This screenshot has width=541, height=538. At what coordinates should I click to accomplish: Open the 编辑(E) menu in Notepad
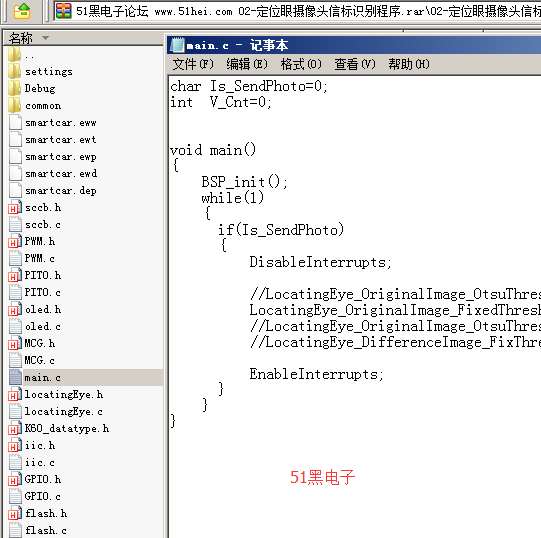[x=247, y=64]
